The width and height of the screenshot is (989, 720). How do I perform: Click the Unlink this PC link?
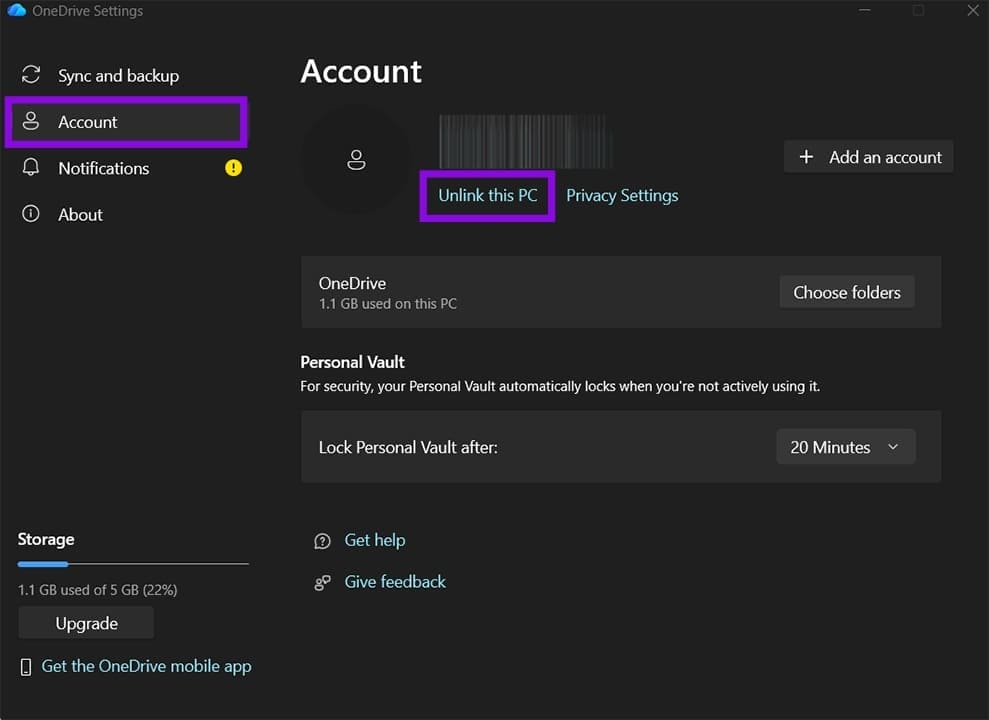(x=488, y=195)
